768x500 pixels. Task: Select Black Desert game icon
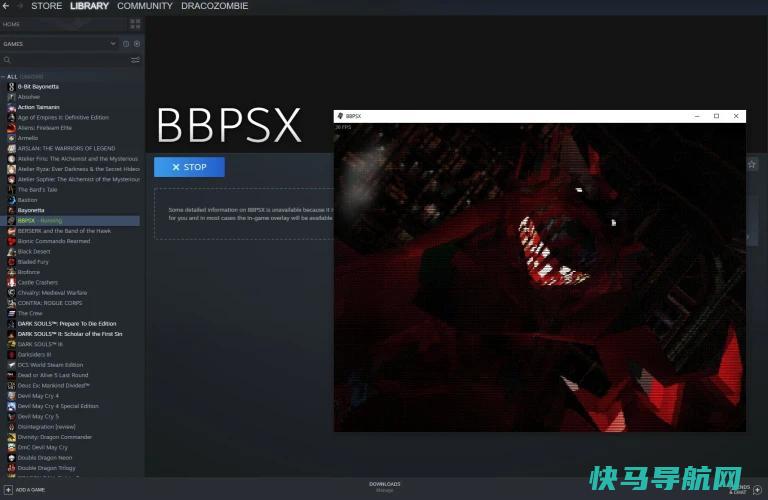11,251
